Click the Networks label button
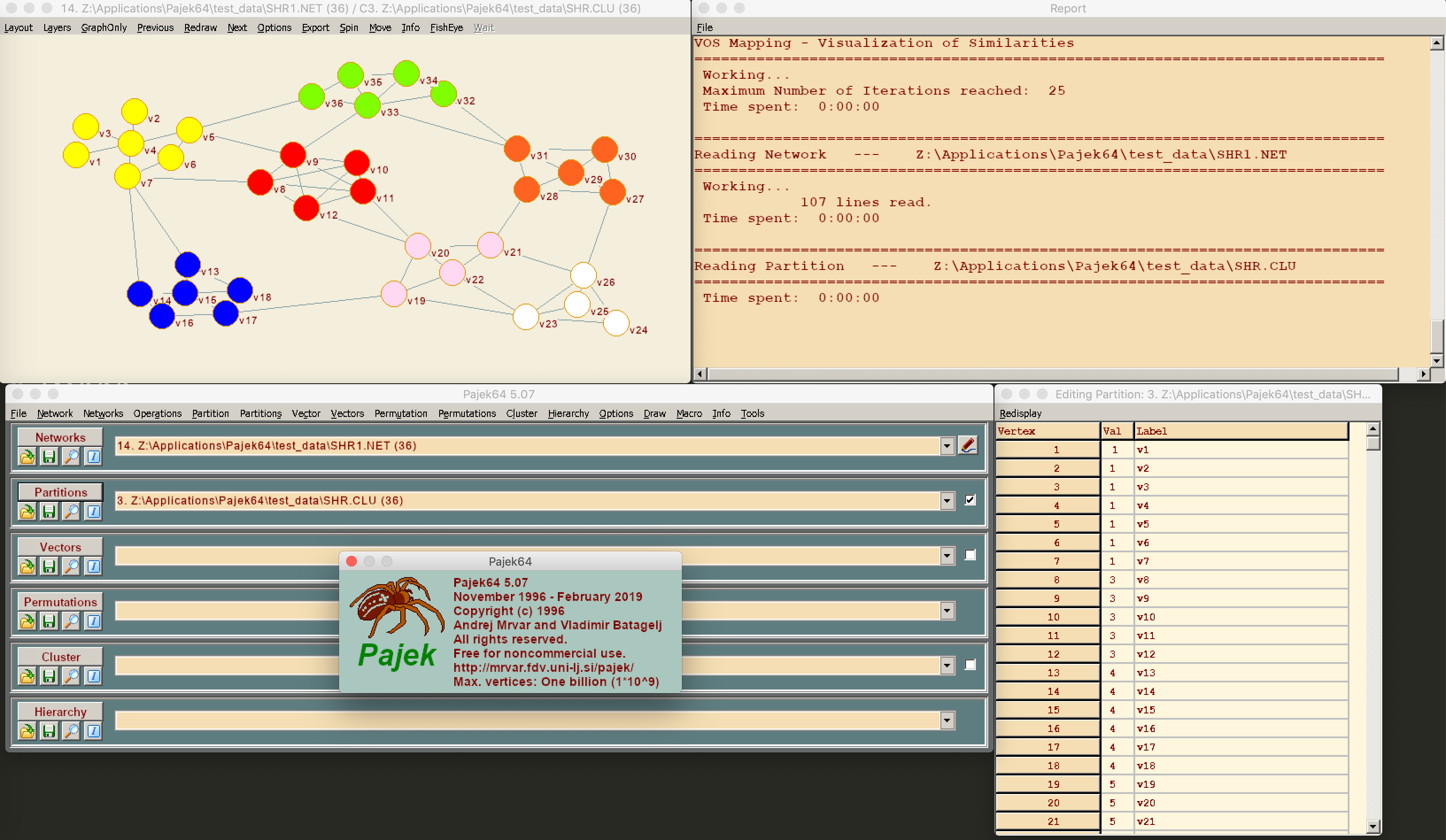Image resolution: width=1446 pixels, height=840 pixels. (x=60, y=437)
